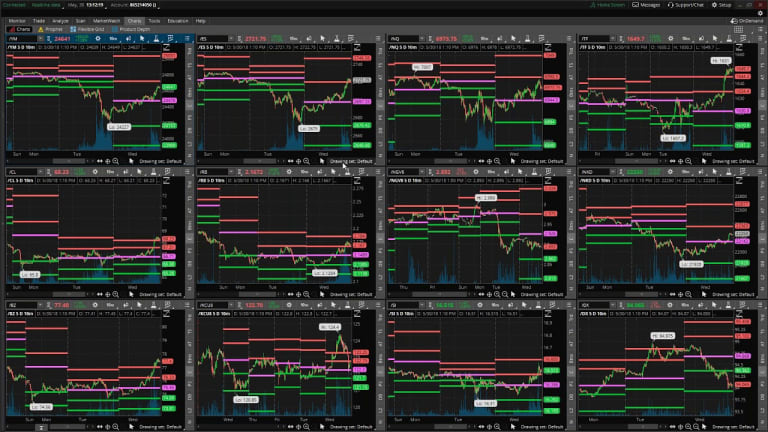
Task: Toggle the Z trade icon on /ES chart
Action: tap(357, 48)
